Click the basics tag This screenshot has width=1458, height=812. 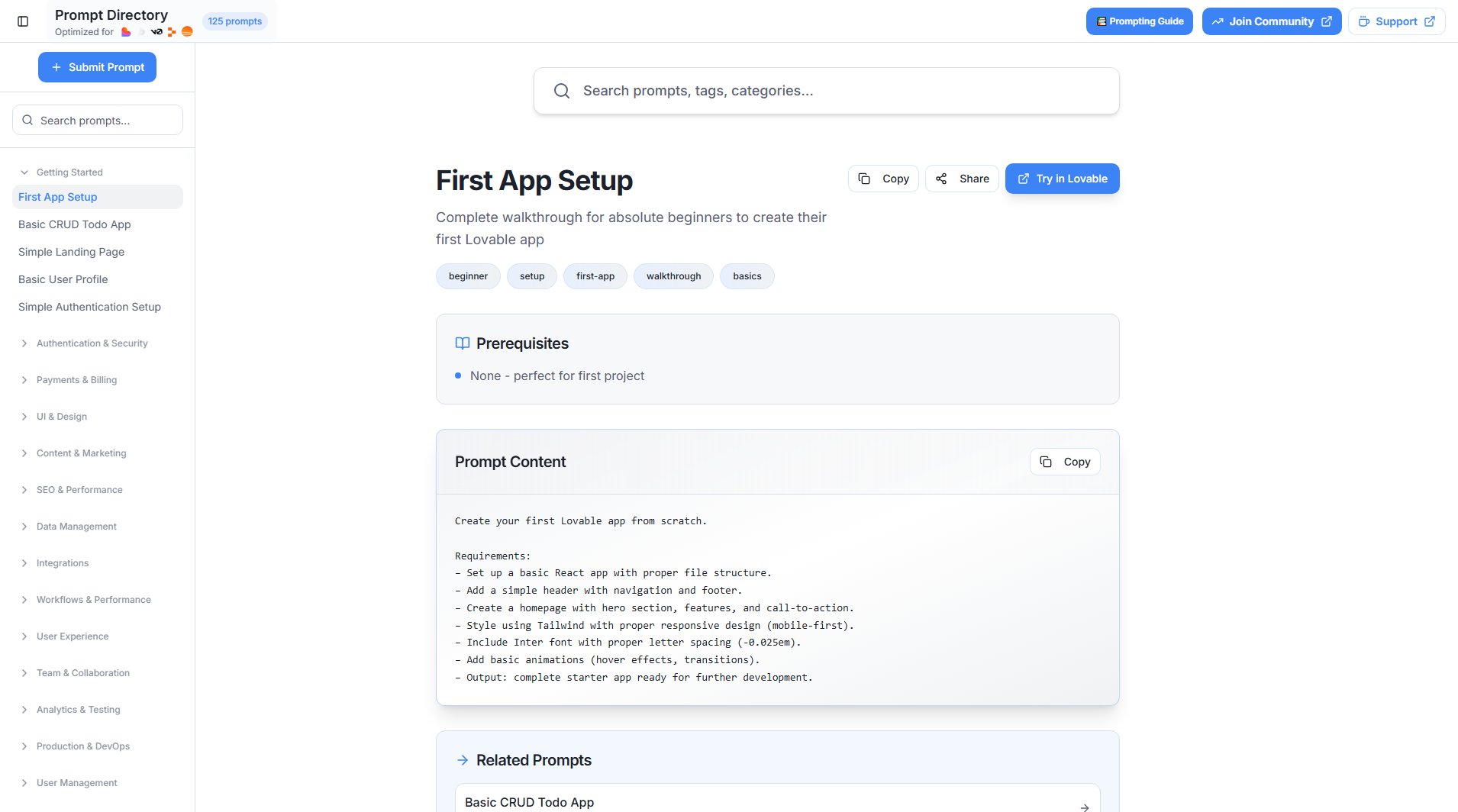tap(747, 276)
